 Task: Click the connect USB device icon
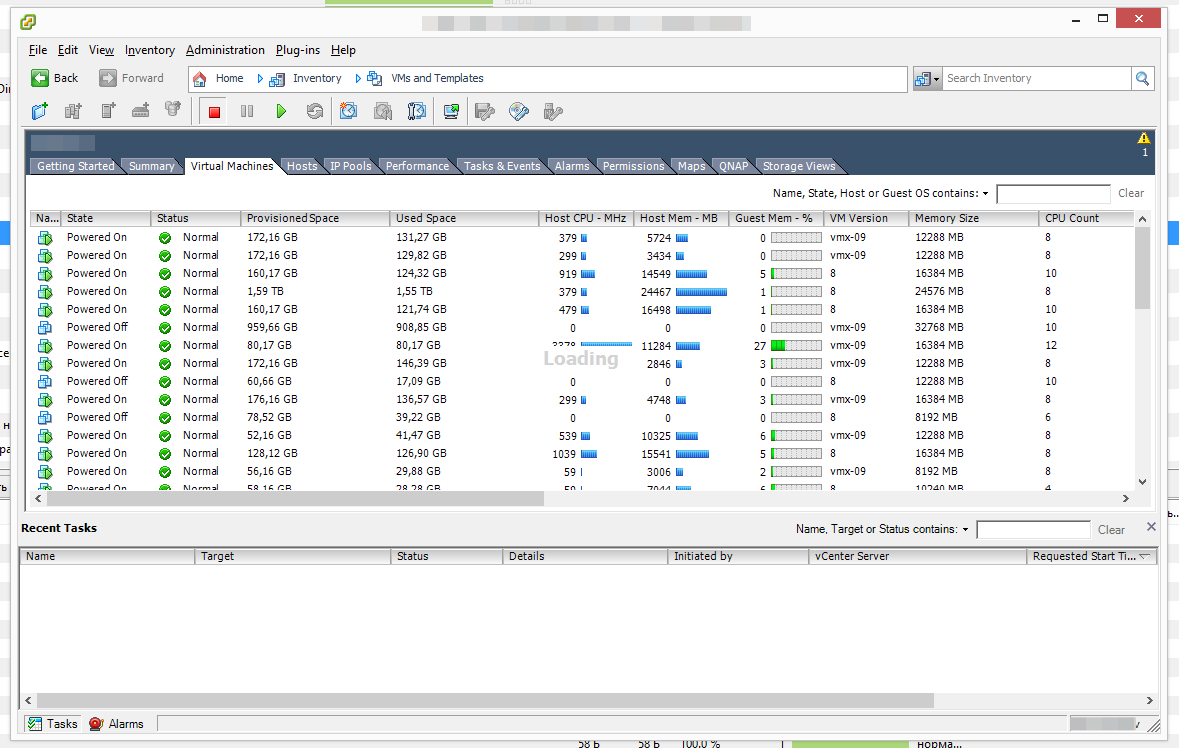[553, 111]
